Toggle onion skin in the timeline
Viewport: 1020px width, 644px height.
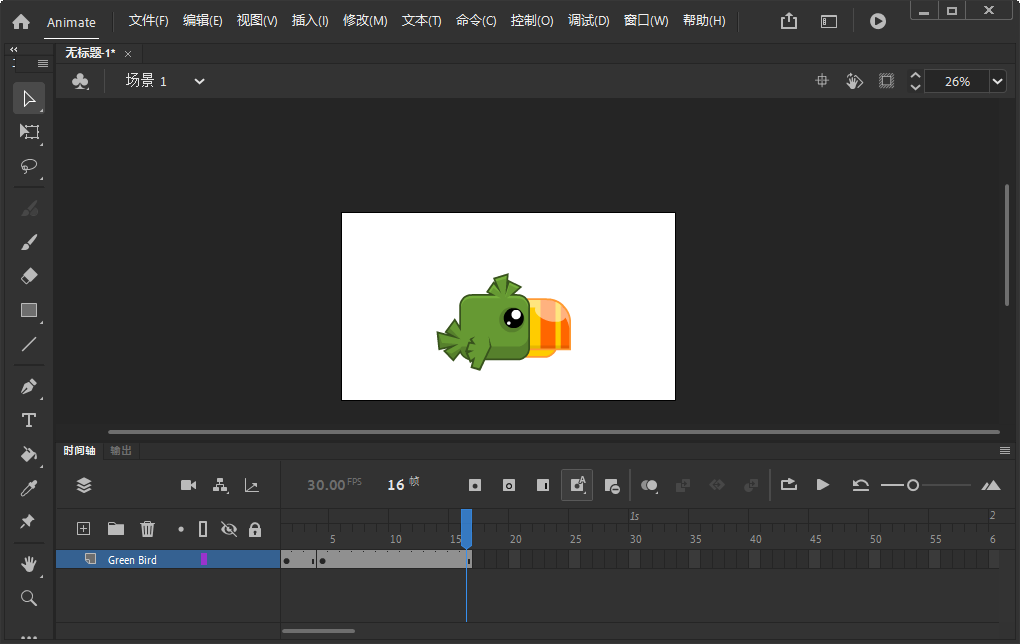[649, 484]
